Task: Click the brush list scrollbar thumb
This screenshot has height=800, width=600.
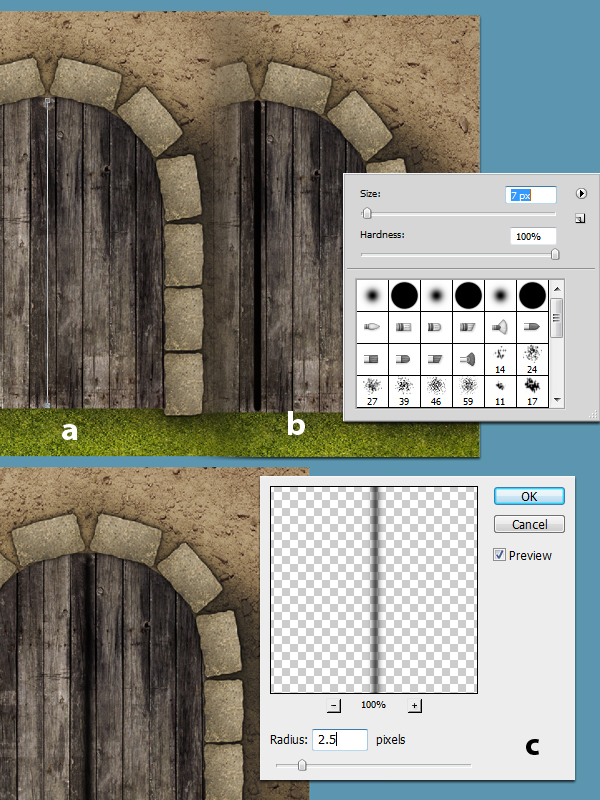Action: coord(557,317)
